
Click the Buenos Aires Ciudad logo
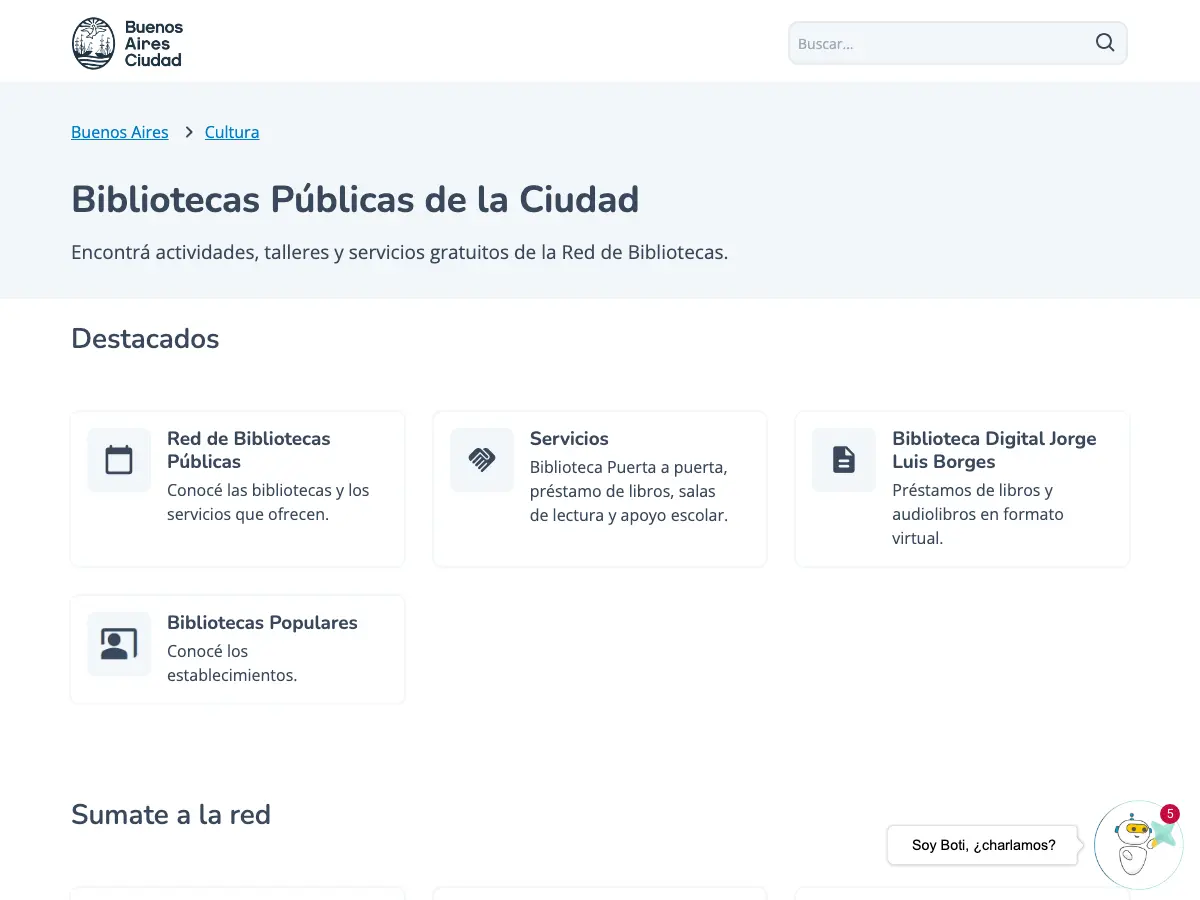pyautogui.click(x=127, y=43)
